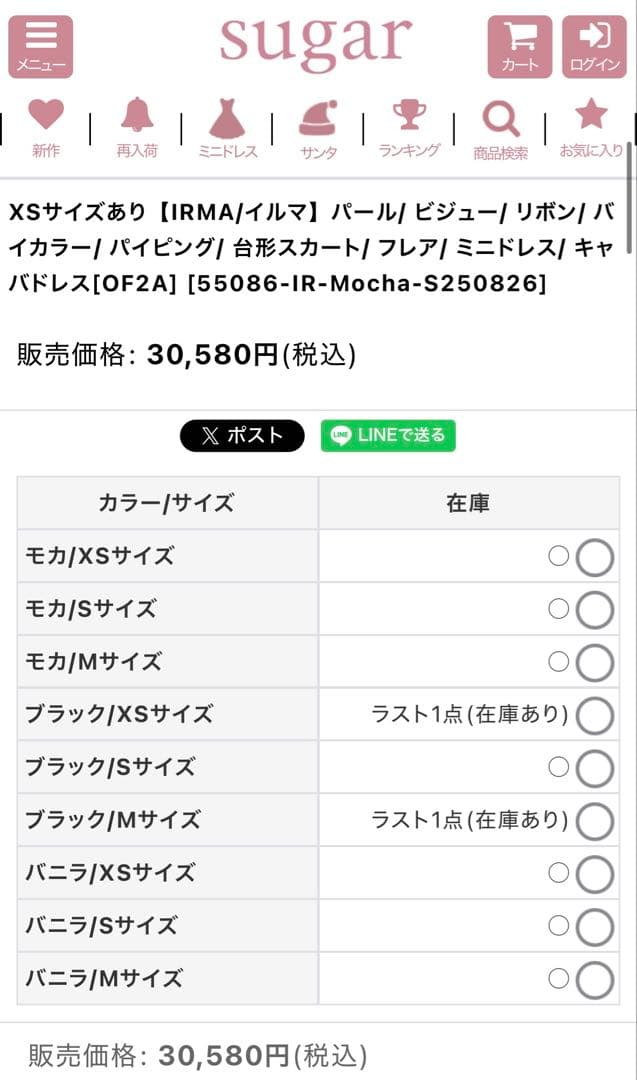Share product via X ポスト button

241,436
